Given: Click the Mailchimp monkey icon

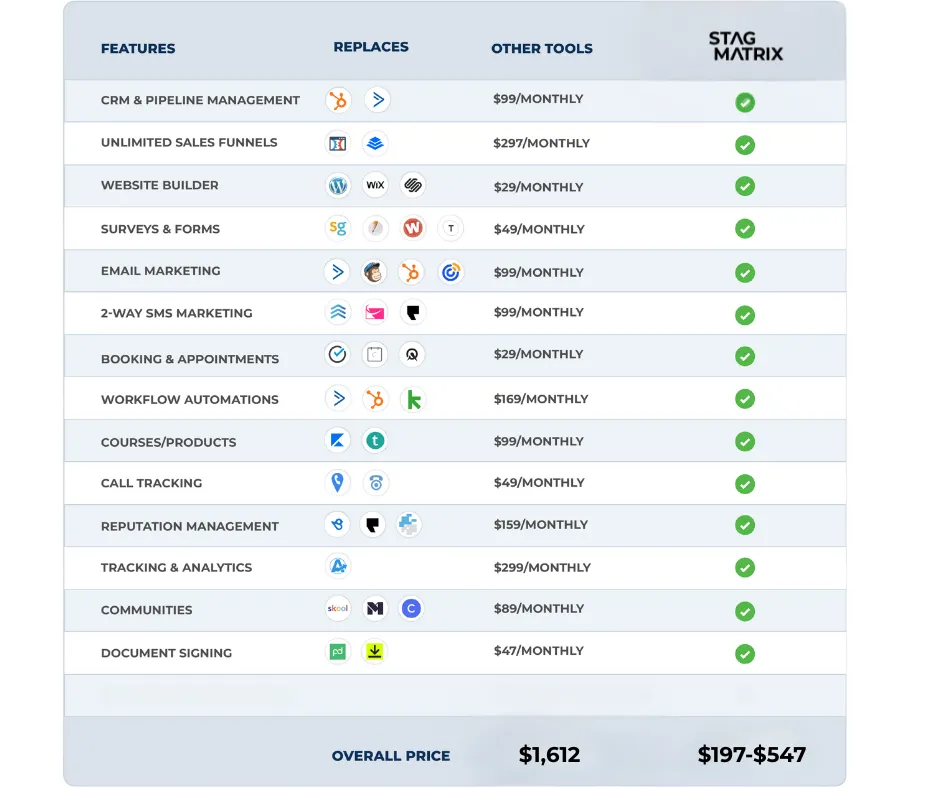Looking at the screenshot, I should coord(374,272).
